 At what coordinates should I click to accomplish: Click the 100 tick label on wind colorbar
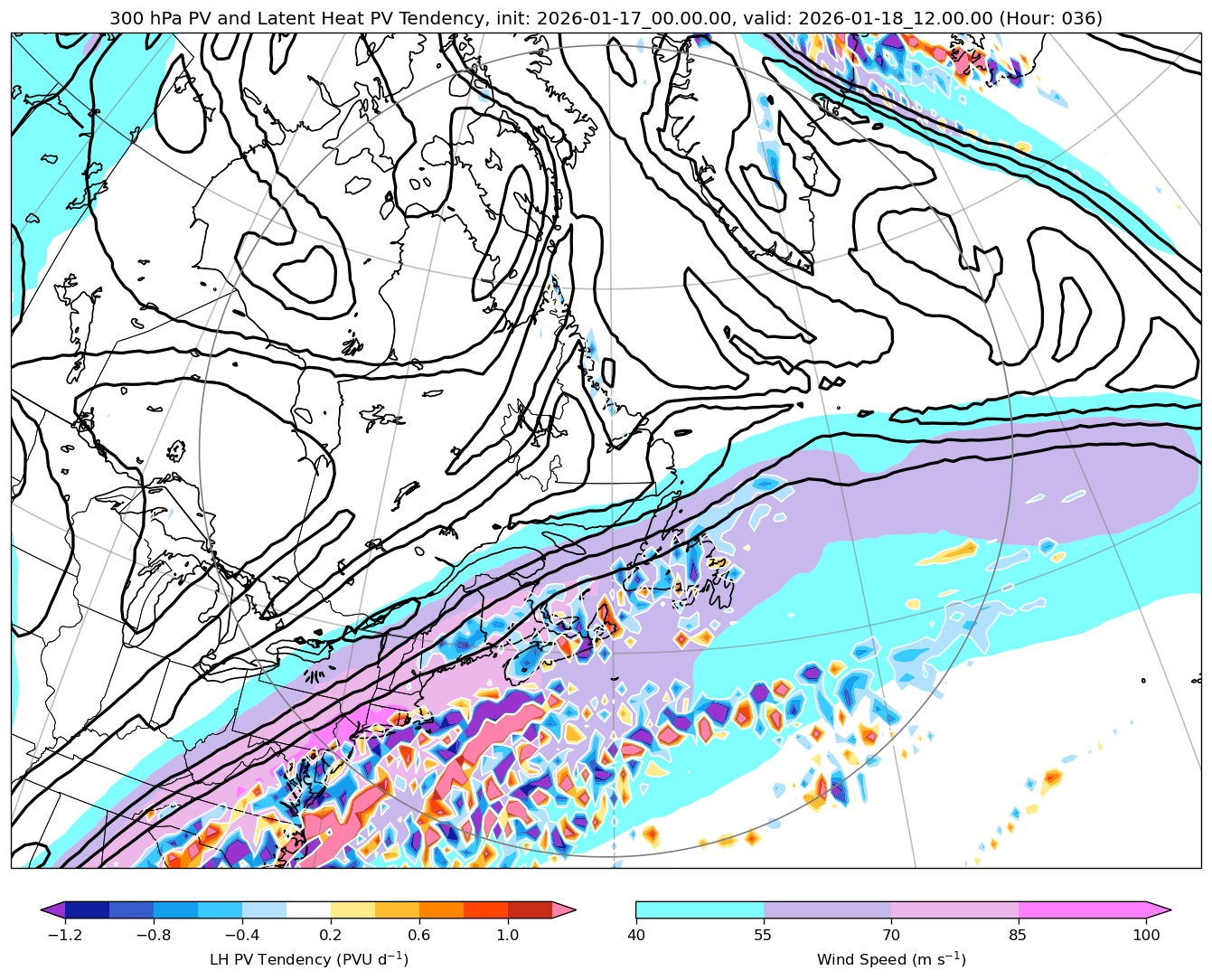[x=1146, y=935]
